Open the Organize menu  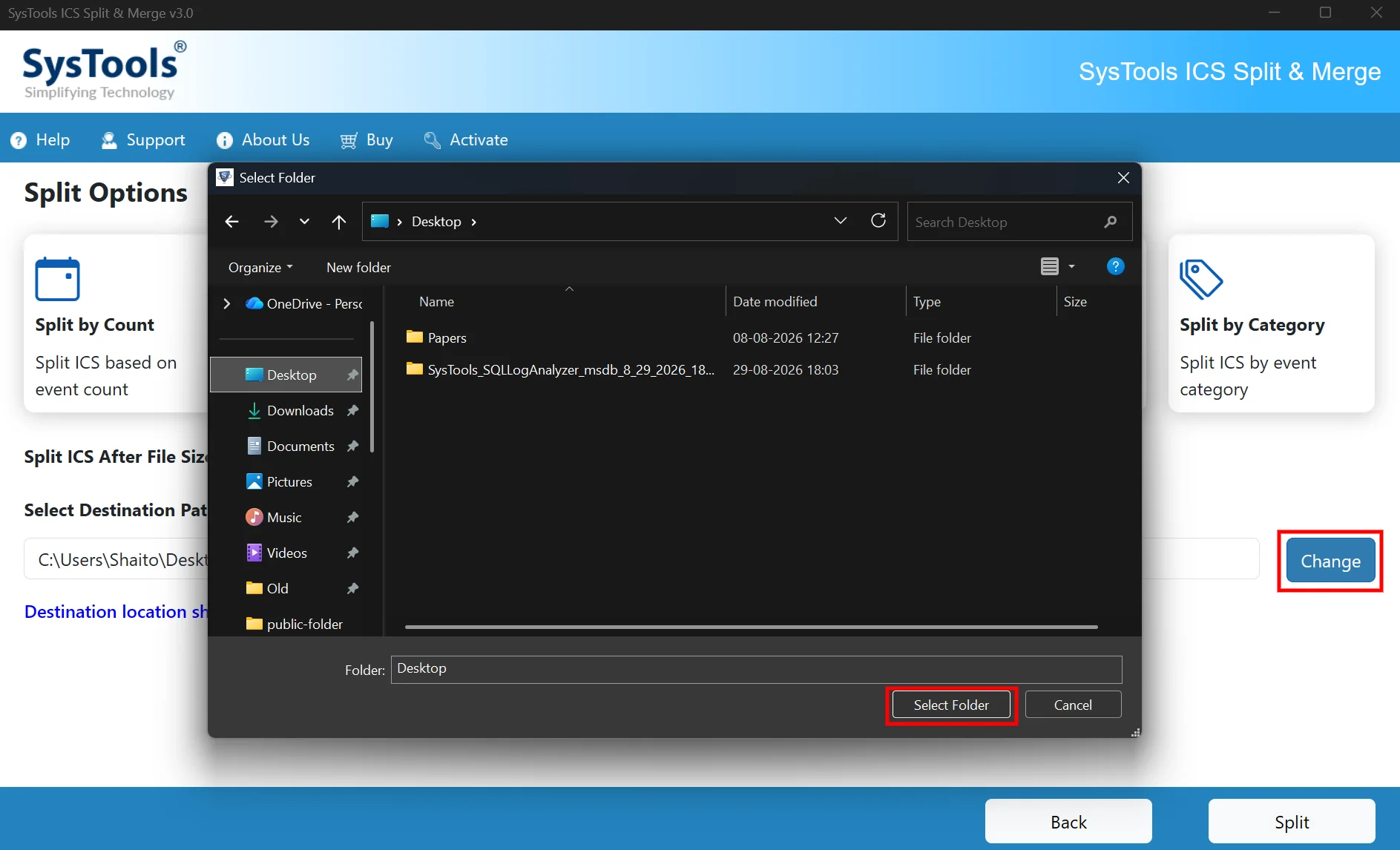(x=260, y=267)
